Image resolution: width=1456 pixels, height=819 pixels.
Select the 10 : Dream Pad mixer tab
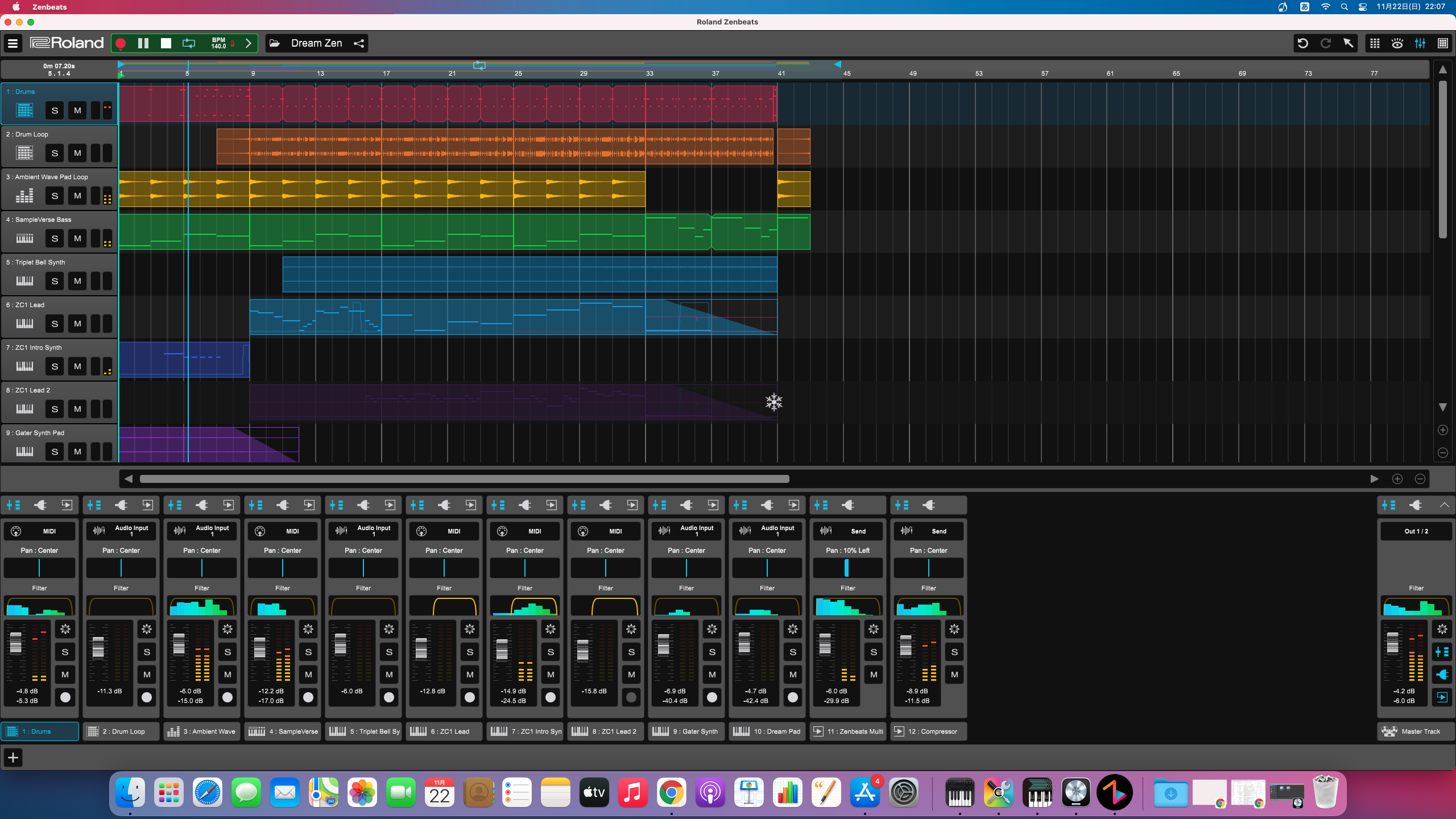click(767, 731)
